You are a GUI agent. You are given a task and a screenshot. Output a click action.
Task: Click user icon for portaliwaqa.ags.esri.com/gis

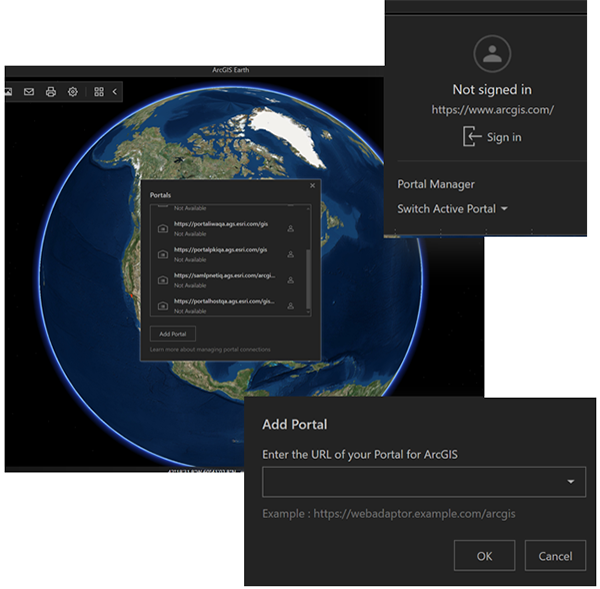[291, 229]
